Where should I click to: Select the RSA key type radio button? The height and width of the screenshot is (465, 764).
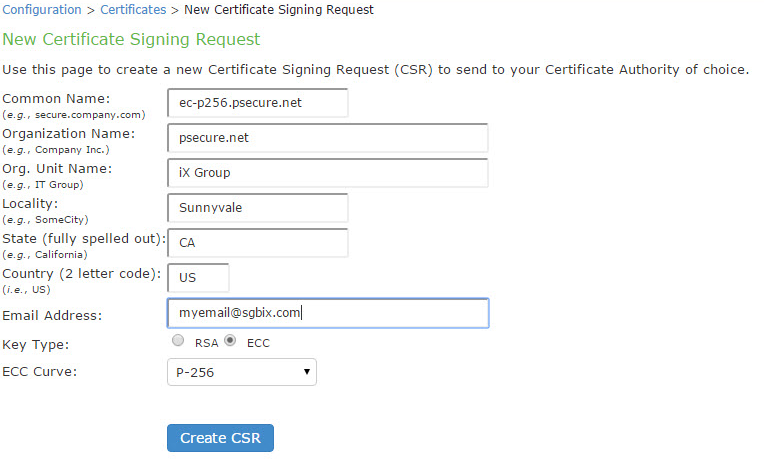tap(178, 341)
